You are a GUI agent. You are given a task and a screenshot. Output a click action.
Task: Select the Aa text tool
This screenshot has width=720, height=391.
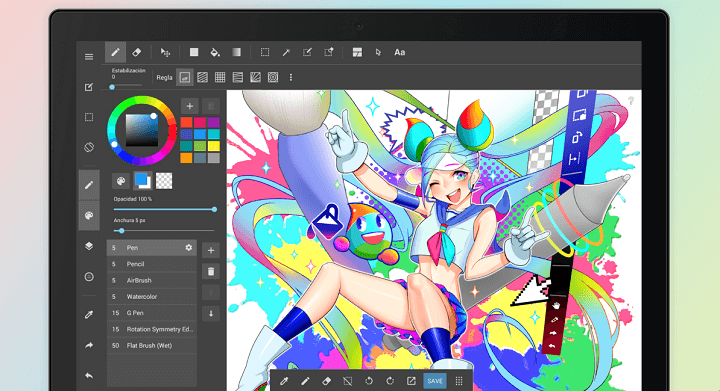pos(399,52)
